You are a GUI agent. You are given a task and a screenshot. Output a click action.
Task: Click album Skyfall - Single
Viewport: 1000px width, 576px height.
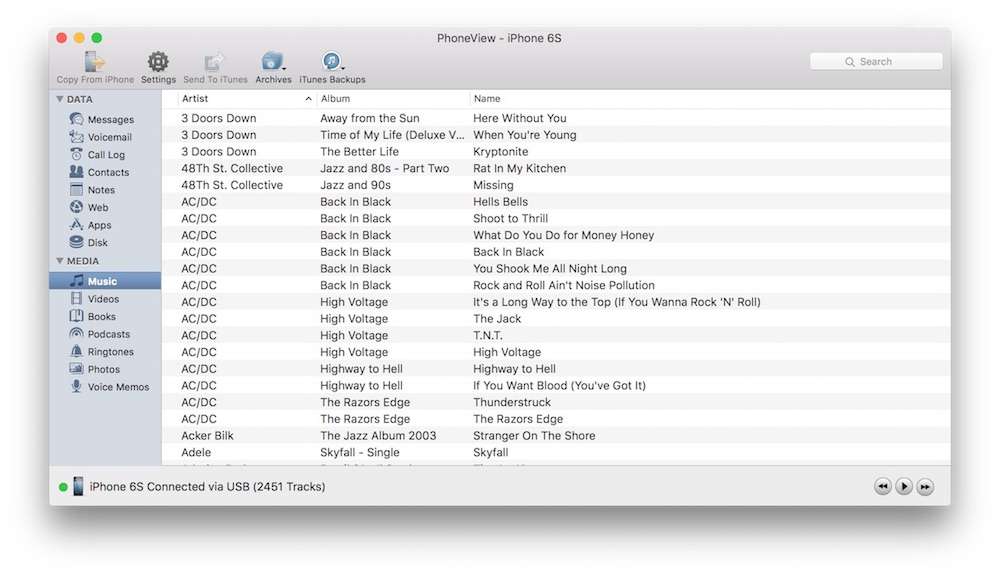[x=360, y=452]
